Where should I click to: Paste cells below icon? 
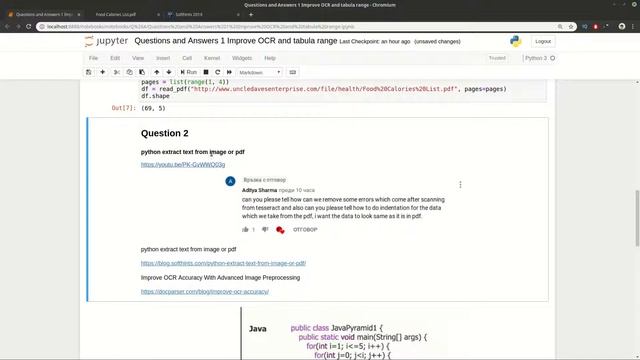(142, 72)
